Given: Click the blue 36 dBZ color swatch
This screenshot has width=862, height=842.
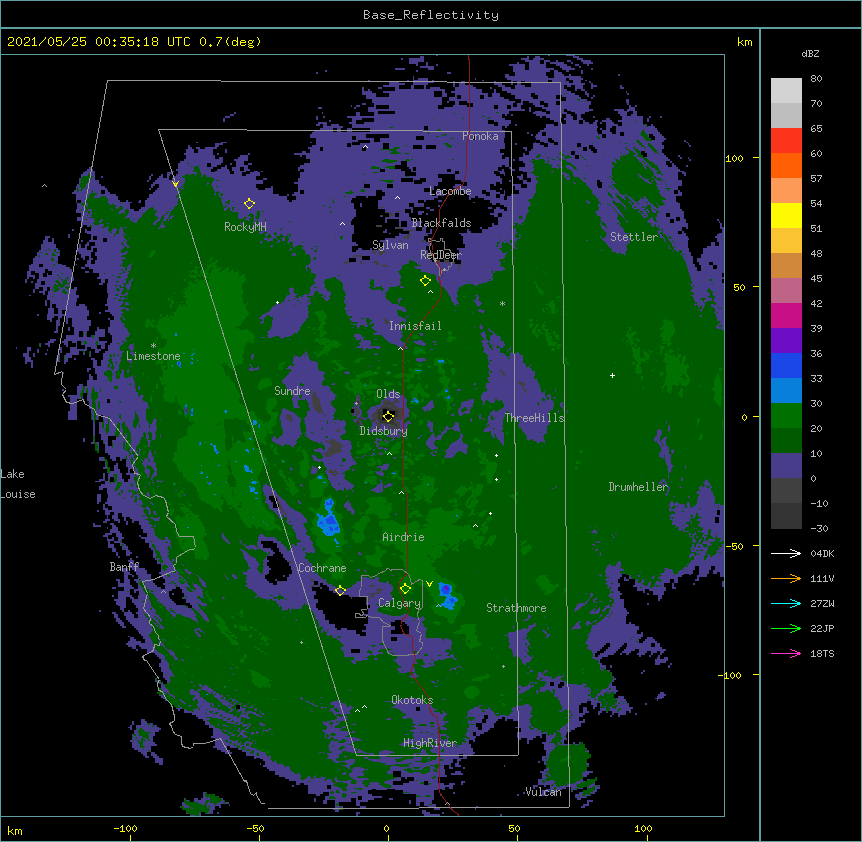Looking at the screenshot, I should click(786, 365).
